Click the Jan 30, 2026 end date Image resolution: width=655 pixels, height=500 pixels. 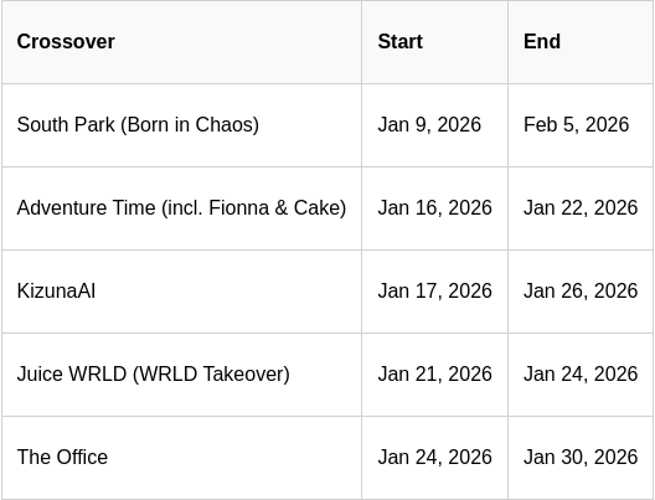(580, 457)
